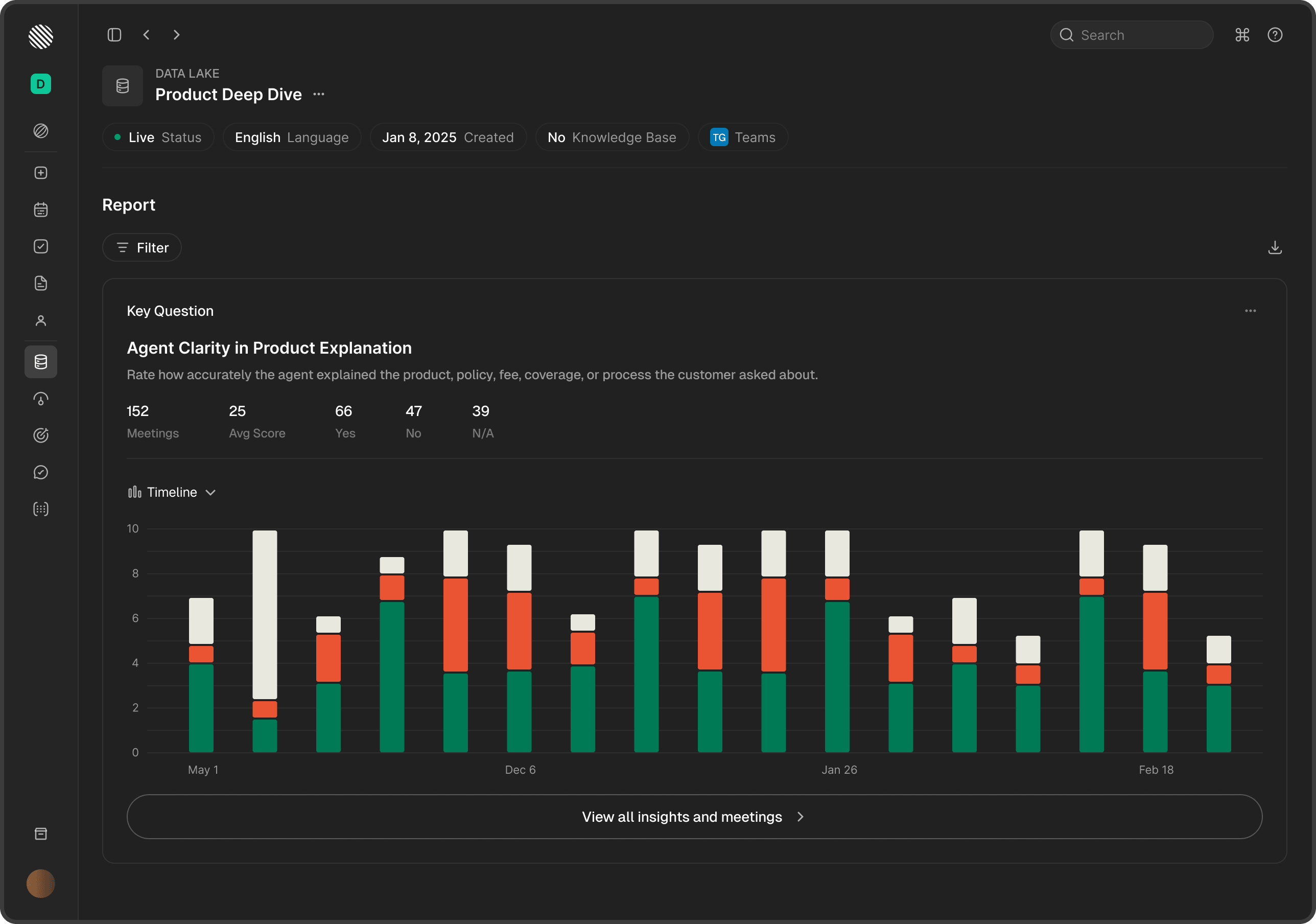
Task: Click the 39 N/A stat
Action: [483, 422]
